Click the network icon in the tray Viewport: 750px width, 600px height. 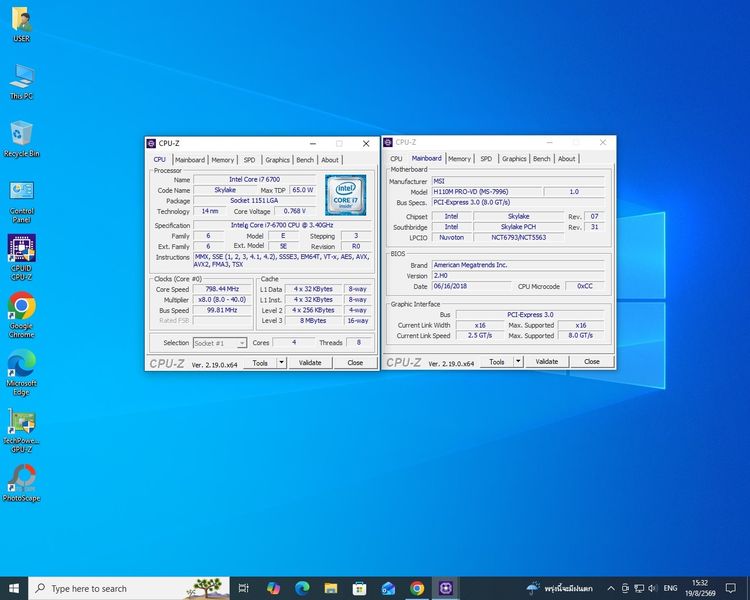639,588
